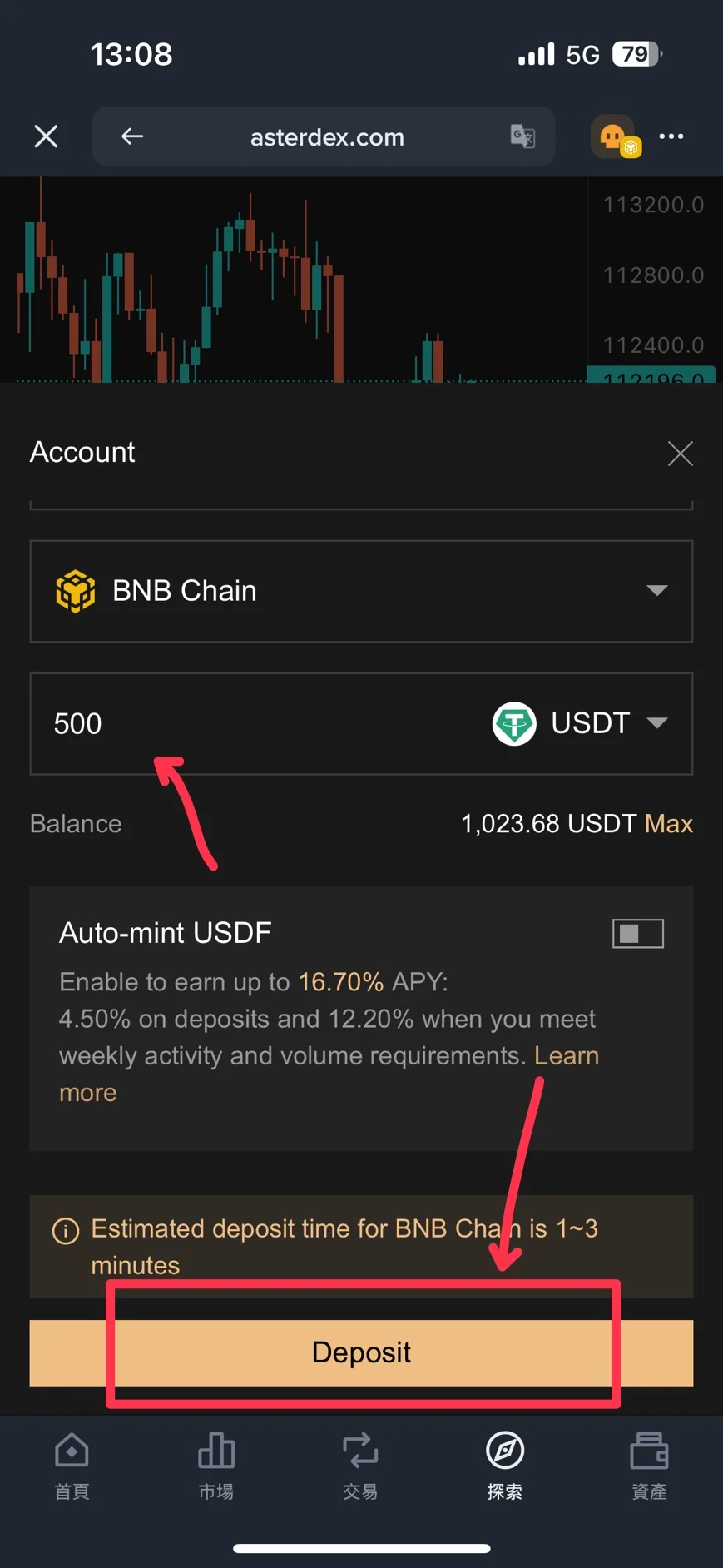
Task: Close the Account panel
Action: tap(680, 454)
